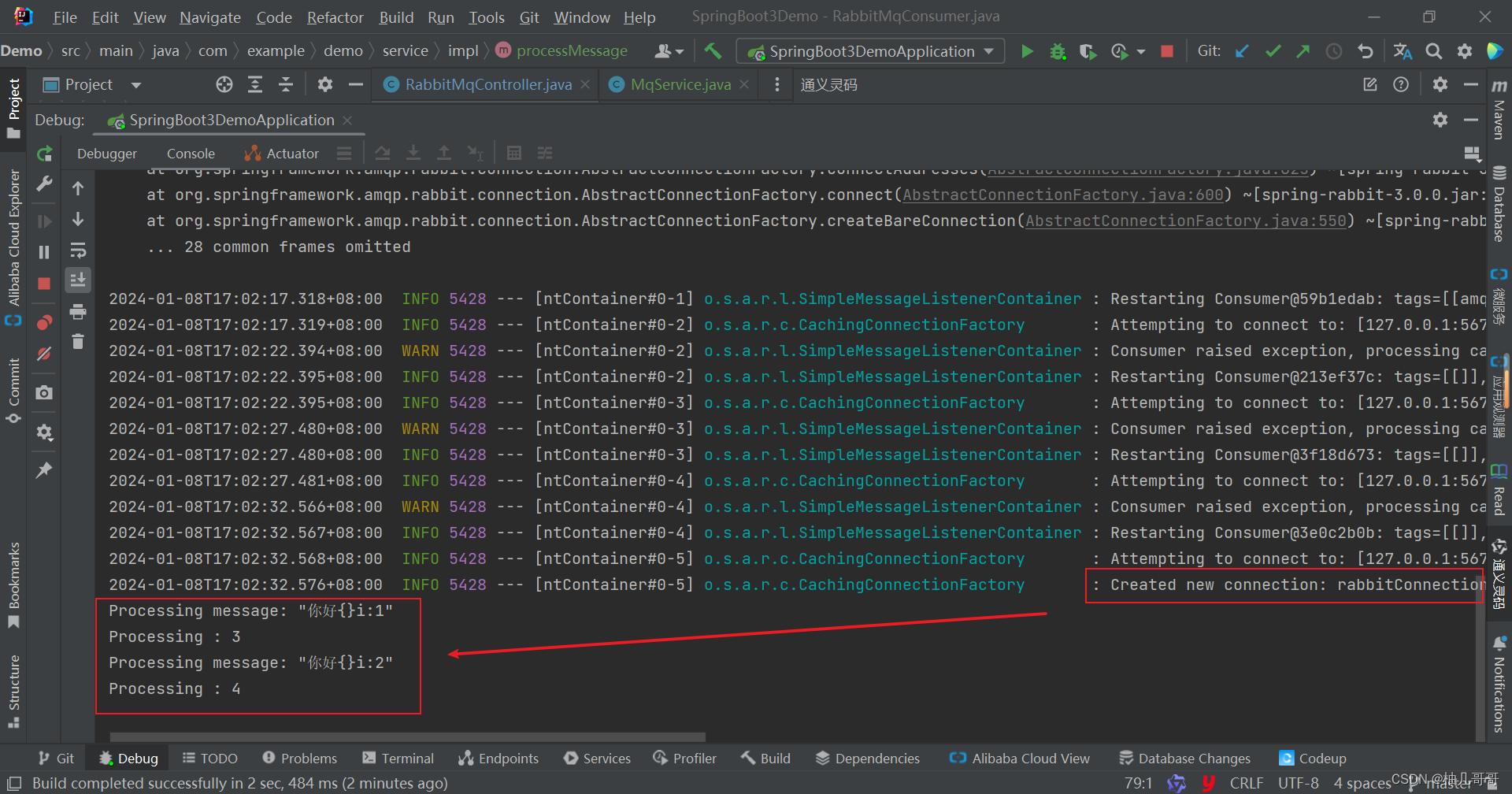Print console output printer icon
The height and width of the screenshot is (794, 1512).
(78, 312)
